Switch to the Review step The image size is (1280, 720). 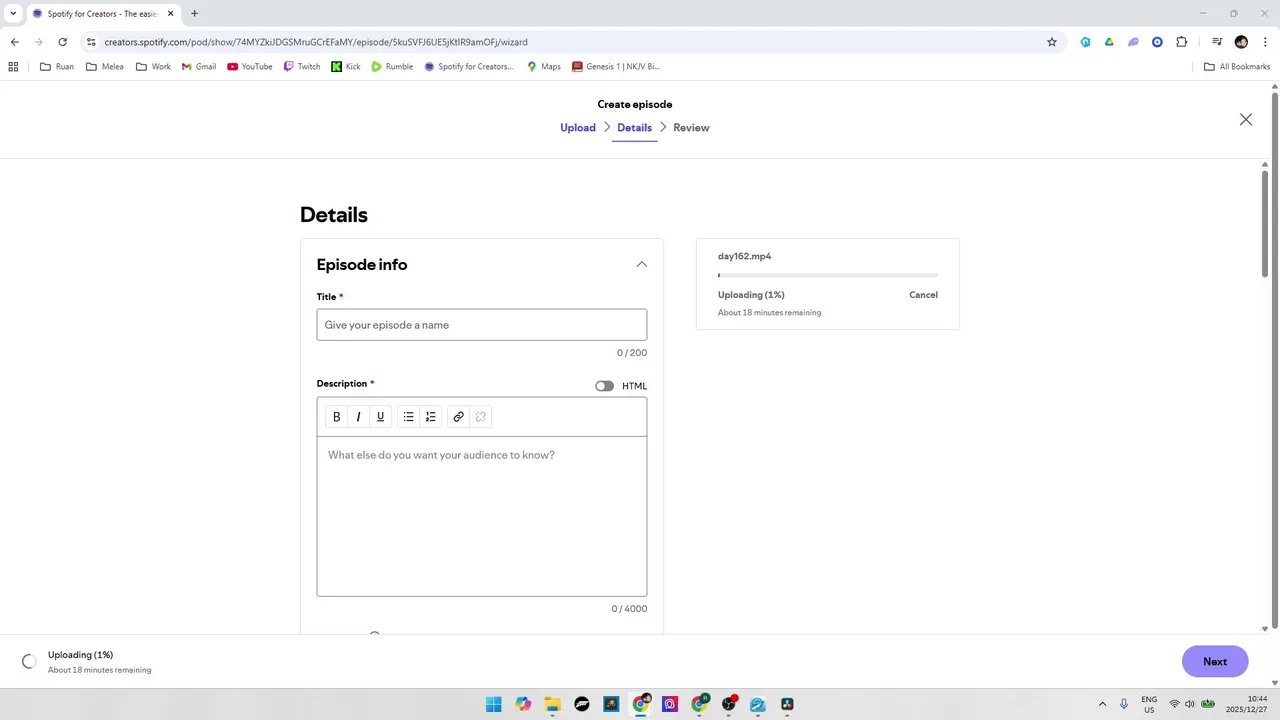691,128
